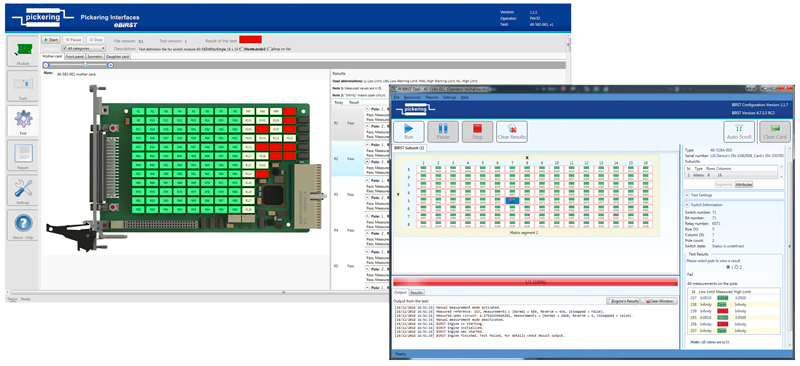Click Pause icon in BIRST Tool
Viewport: 800px width, 366px height.
click(x=443, y=132)
